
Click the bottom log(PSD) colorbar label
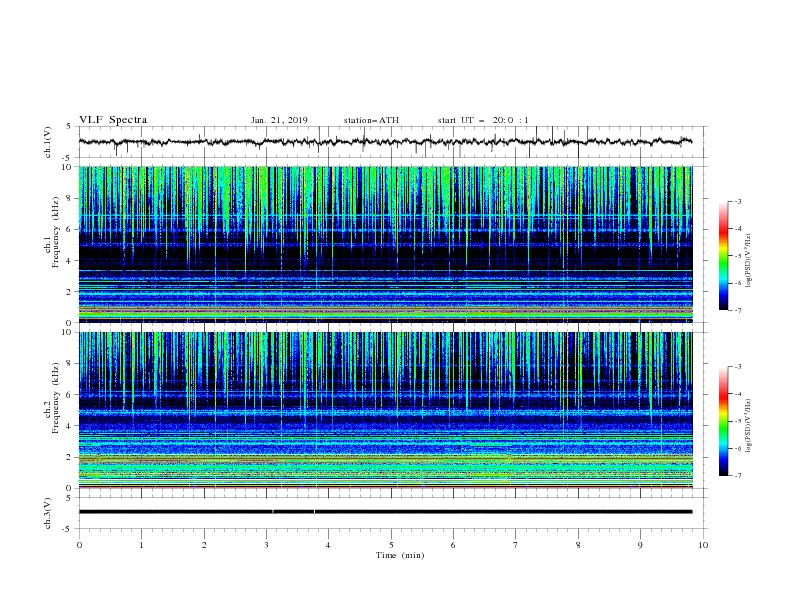tap(748, 426)
